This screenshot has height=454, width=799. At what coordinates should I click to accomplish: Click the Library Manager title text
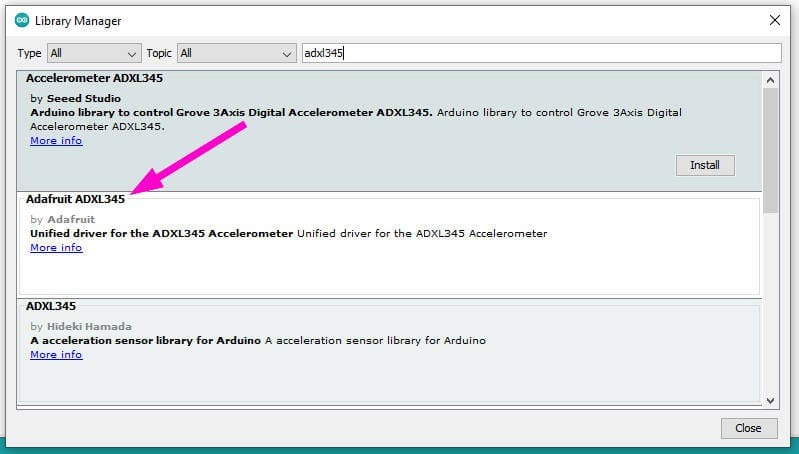tap(78, 21)
